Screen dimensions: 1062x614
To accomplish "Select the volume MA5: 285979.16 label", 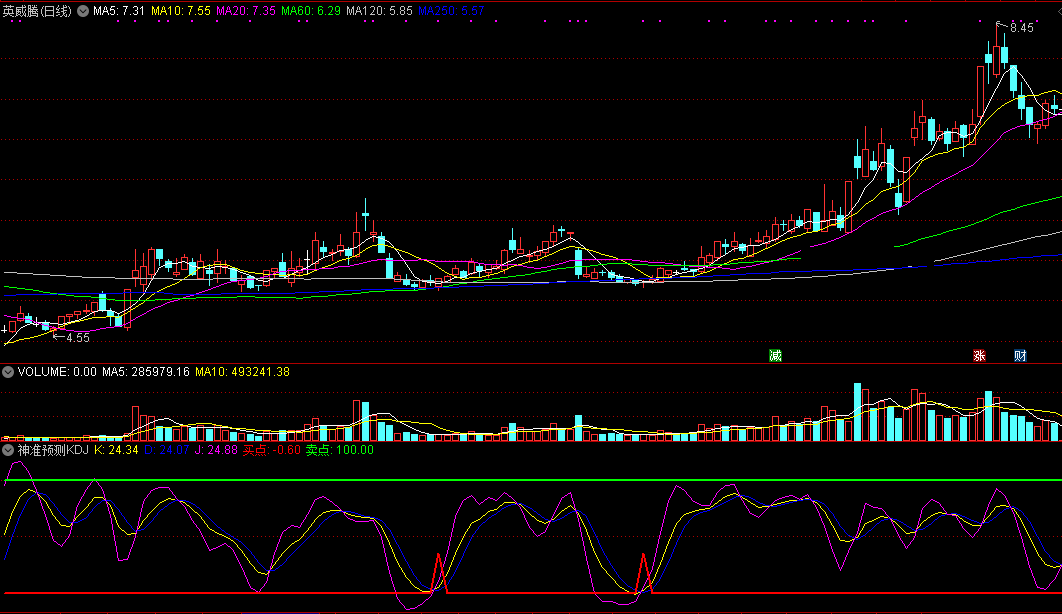I will pyautogui.click(x=146, y=372).
